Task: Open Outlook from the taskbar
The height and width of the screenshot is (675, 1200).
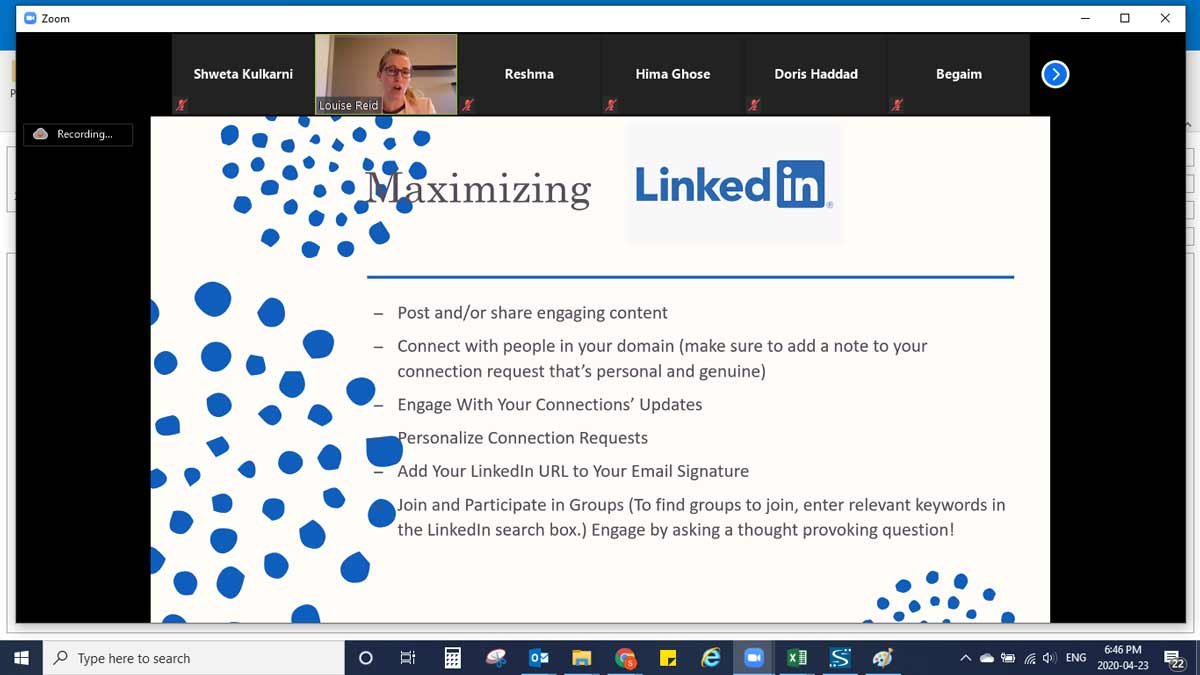Action: click(539, 658)
